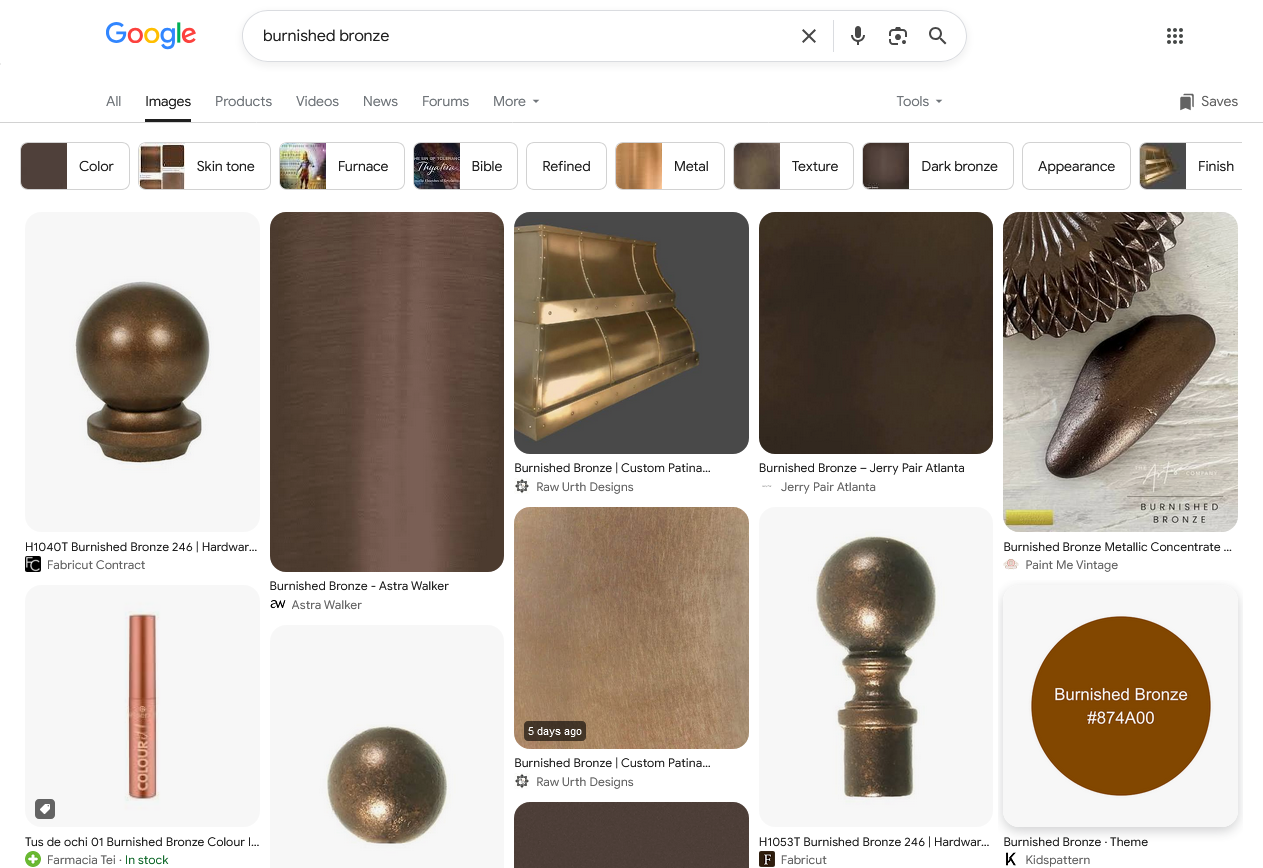Viewport: 1263px width, 868px height.
Task: Open the Tools dropdown
Action: [x=919, y=101]
